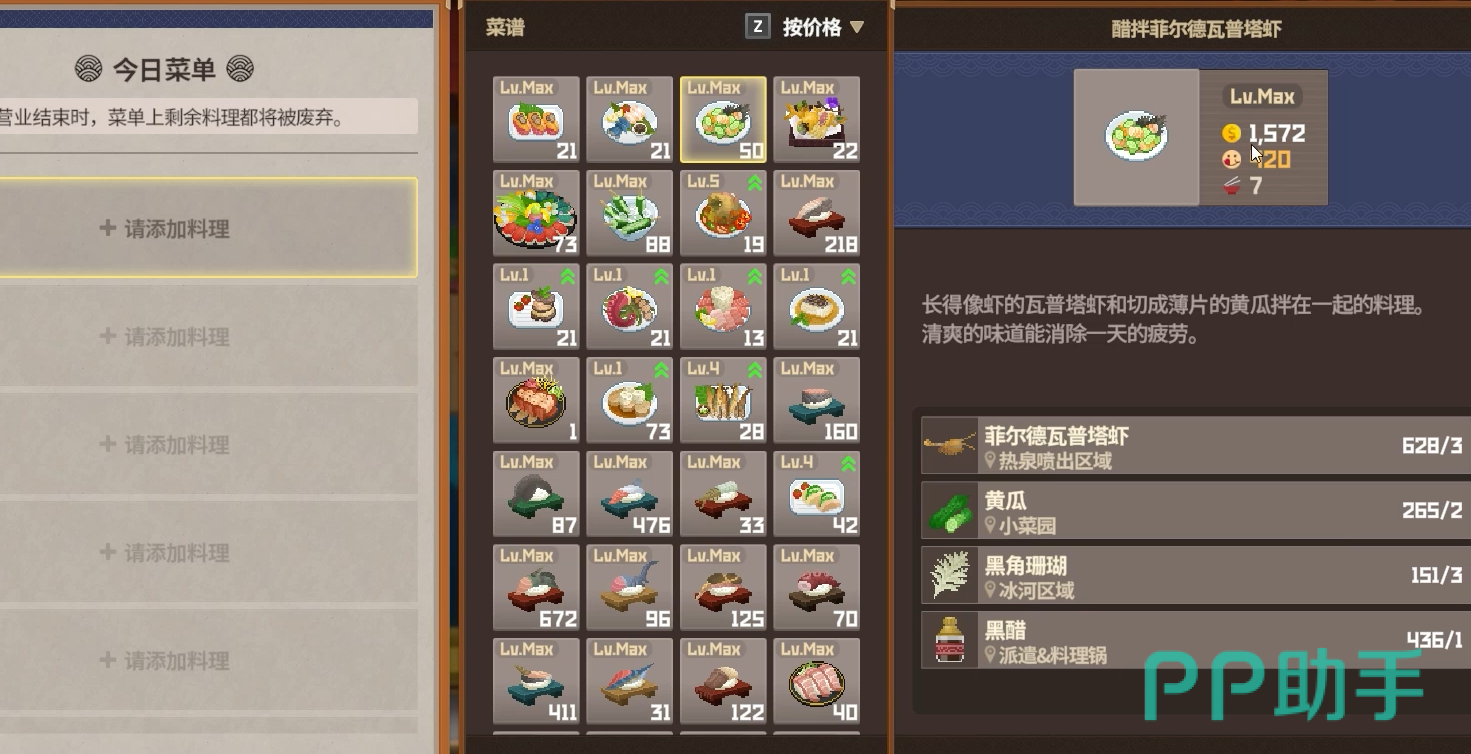Pick the swordfish sushi with count 96

[x=629, y=587]
